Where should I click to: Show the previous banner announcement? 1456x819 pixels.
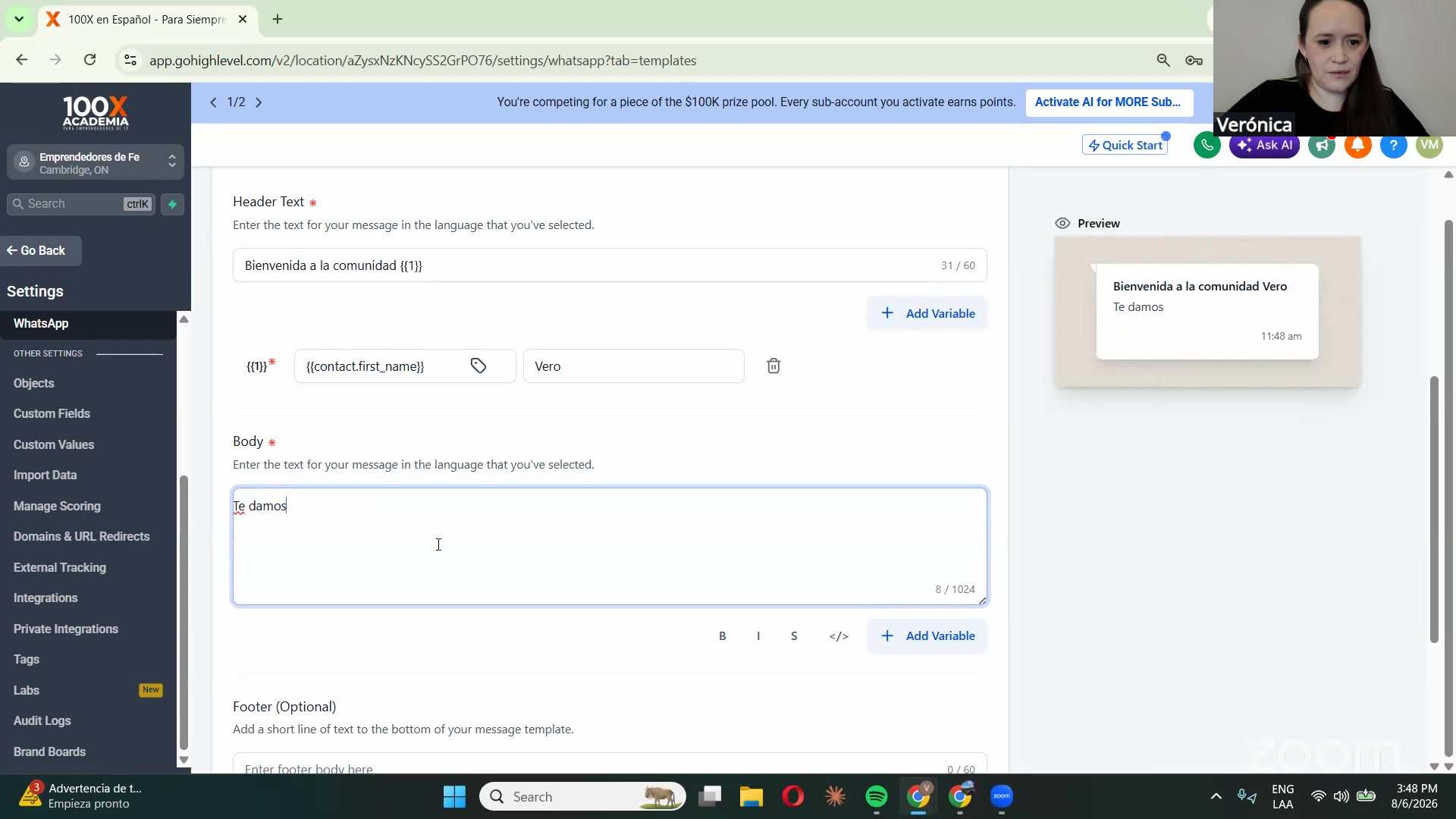tap(213, 102)
